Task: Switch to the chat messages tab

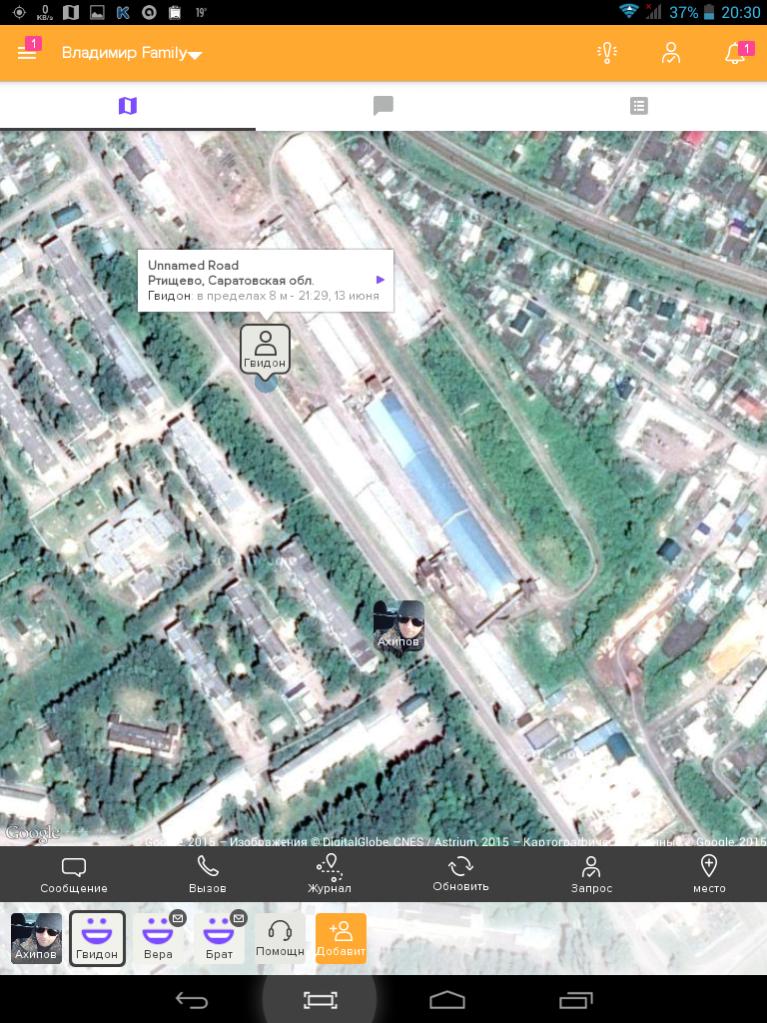Action: [x=382, y=105]
